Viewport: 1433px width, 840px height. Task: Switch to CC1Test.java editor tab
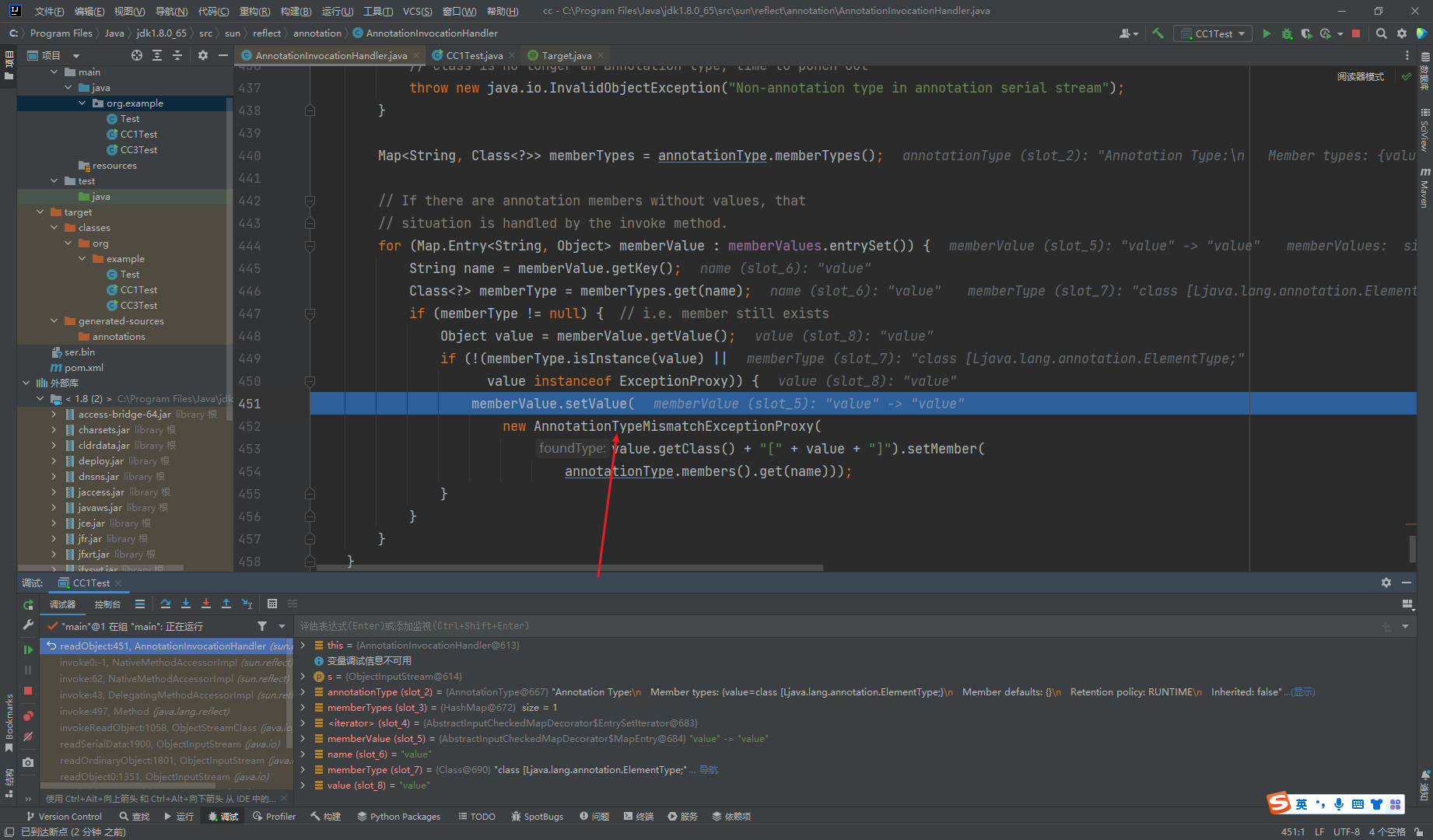(474, 55)
